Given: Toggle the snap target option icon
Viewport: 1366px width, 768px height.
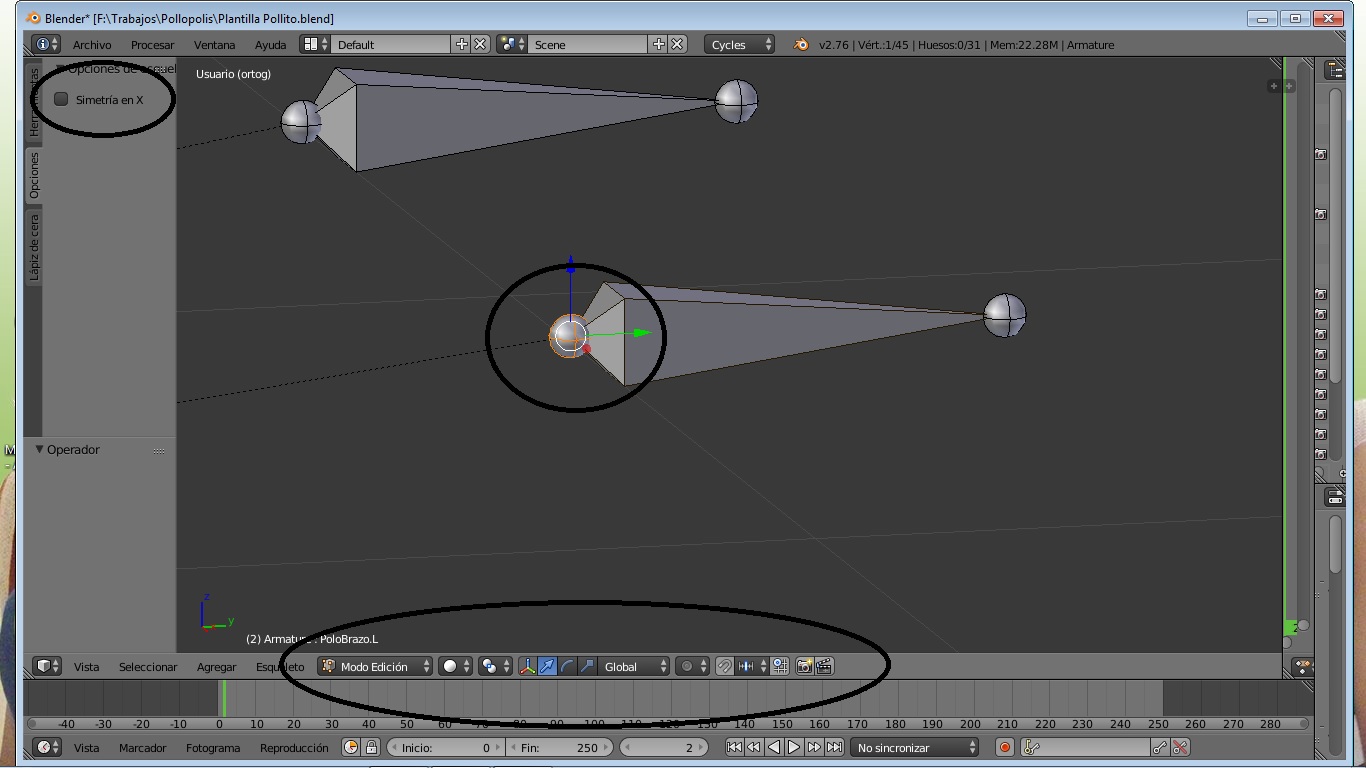Looking at the screenshot, I should pyautogui.click(x=780, y=666).
